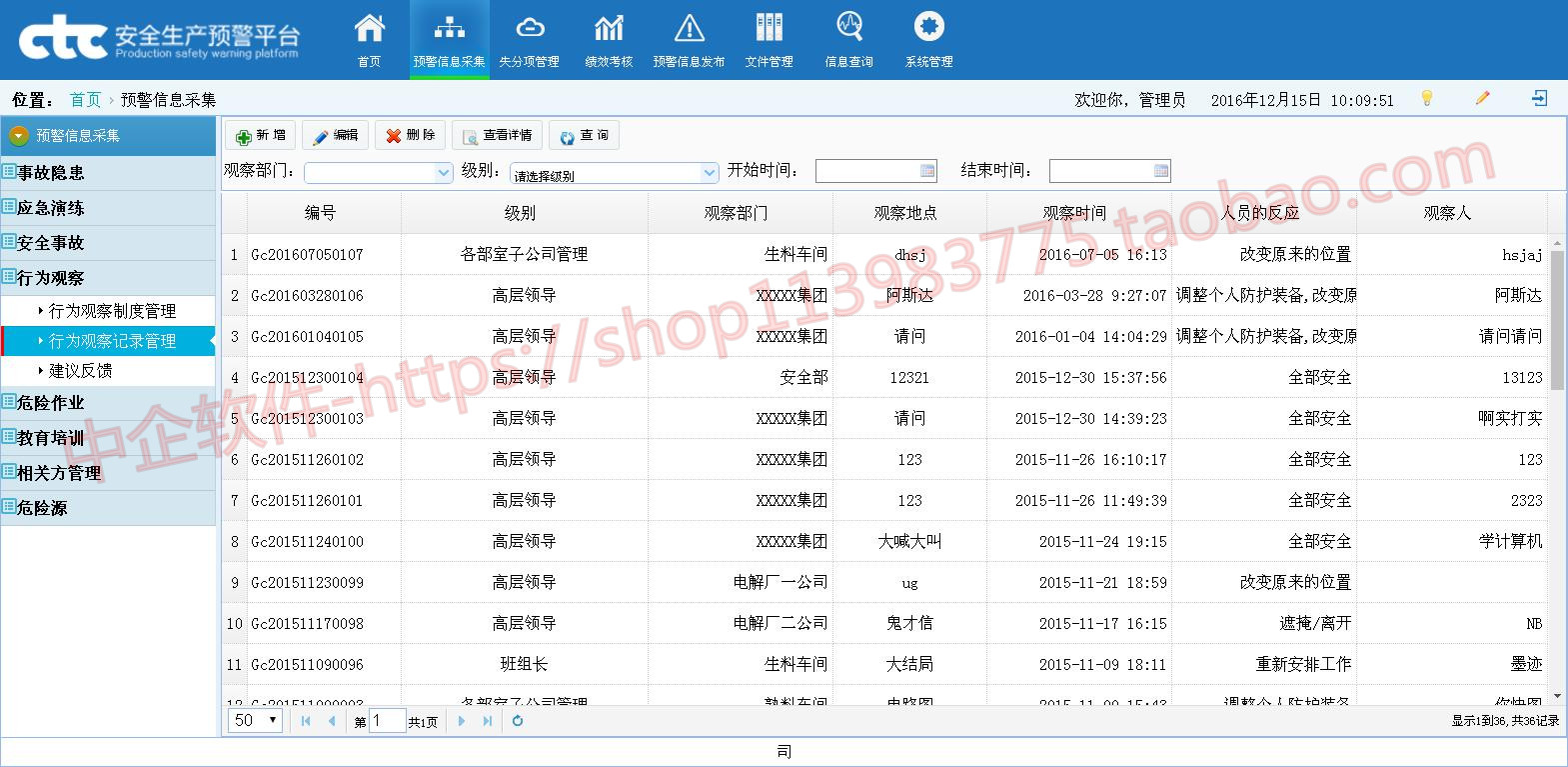1568x767 pixels.
Task: Click the 删除 delete button
Action: (410, 135)
